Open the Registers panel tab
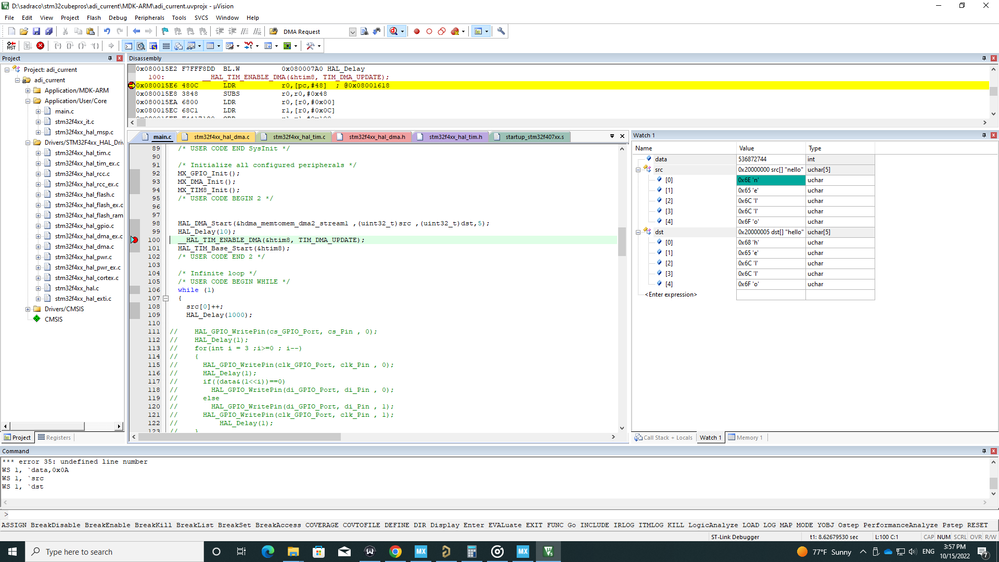The height and width of the screenshot is (562, 999). [x=54, y=437]
